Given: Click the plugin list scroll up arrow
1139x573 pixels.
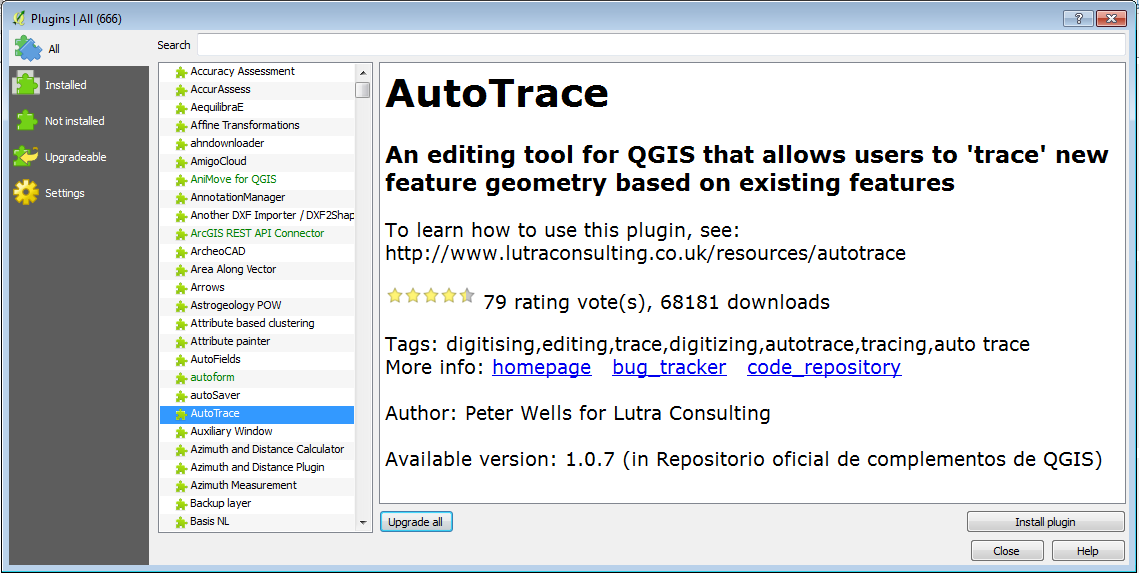Looking at the screenshot, I should [362, 72].
